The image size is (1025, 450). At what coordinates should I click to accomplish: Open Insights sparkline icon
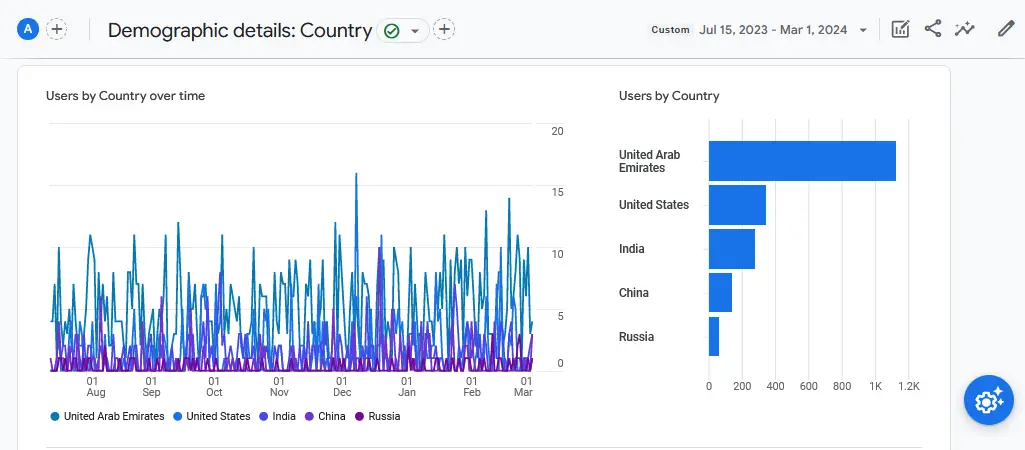tap(965, 29)
